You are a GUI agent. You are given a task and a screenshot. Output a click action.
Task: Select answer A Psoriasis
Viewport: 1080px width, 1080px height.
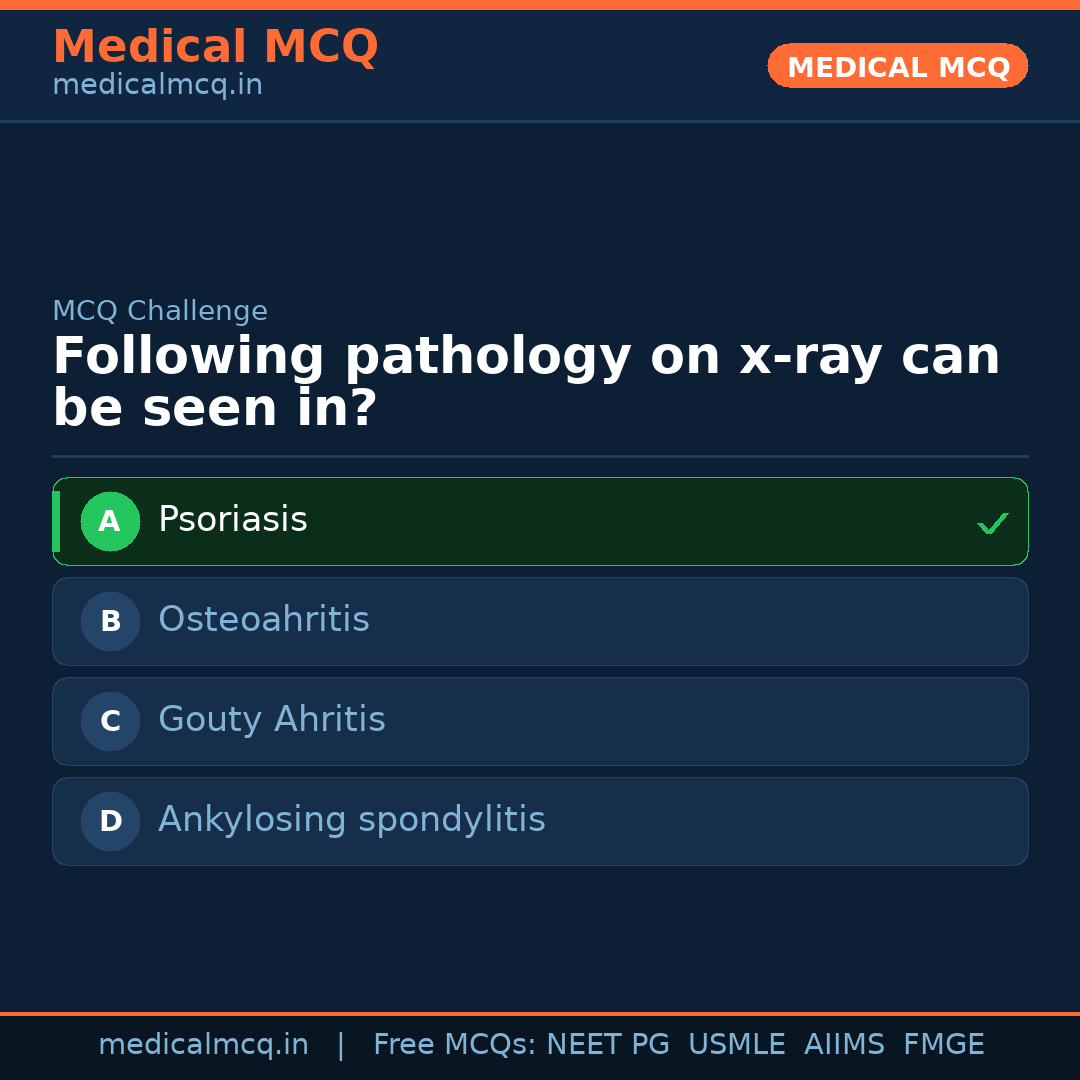540,521
